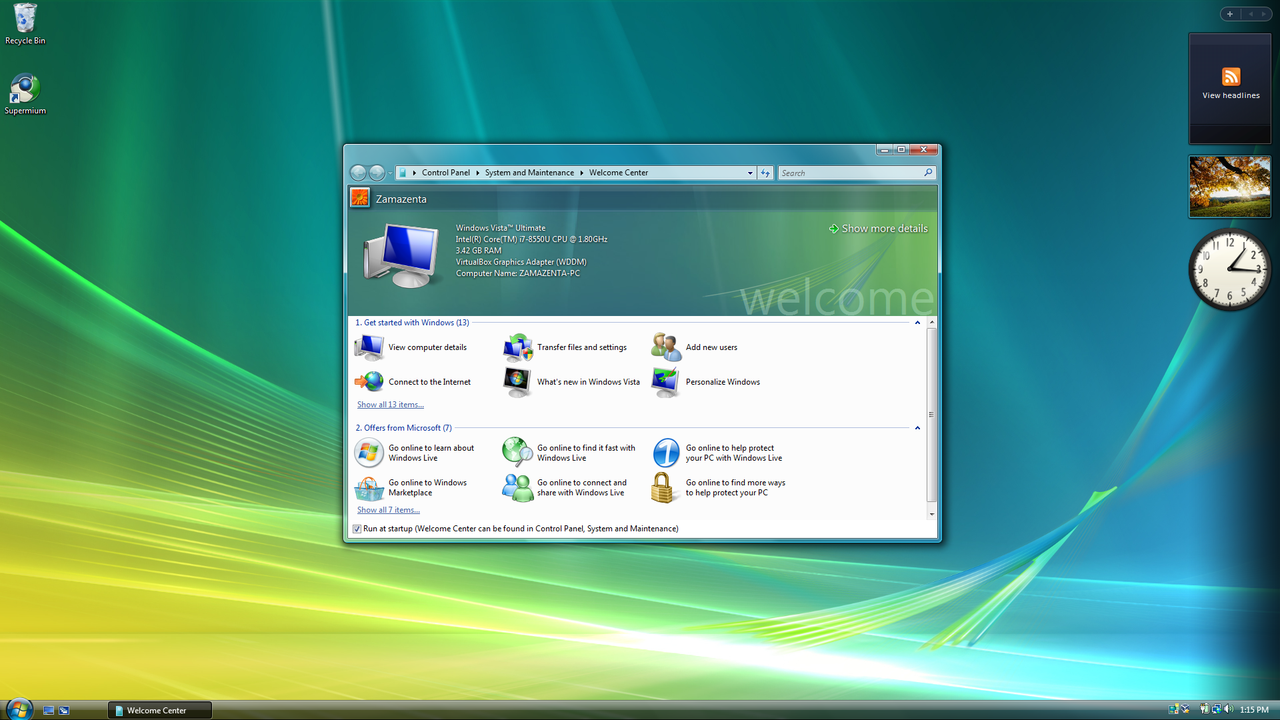
Task: Open the address bar history dropdown
Action: [750, 173]
